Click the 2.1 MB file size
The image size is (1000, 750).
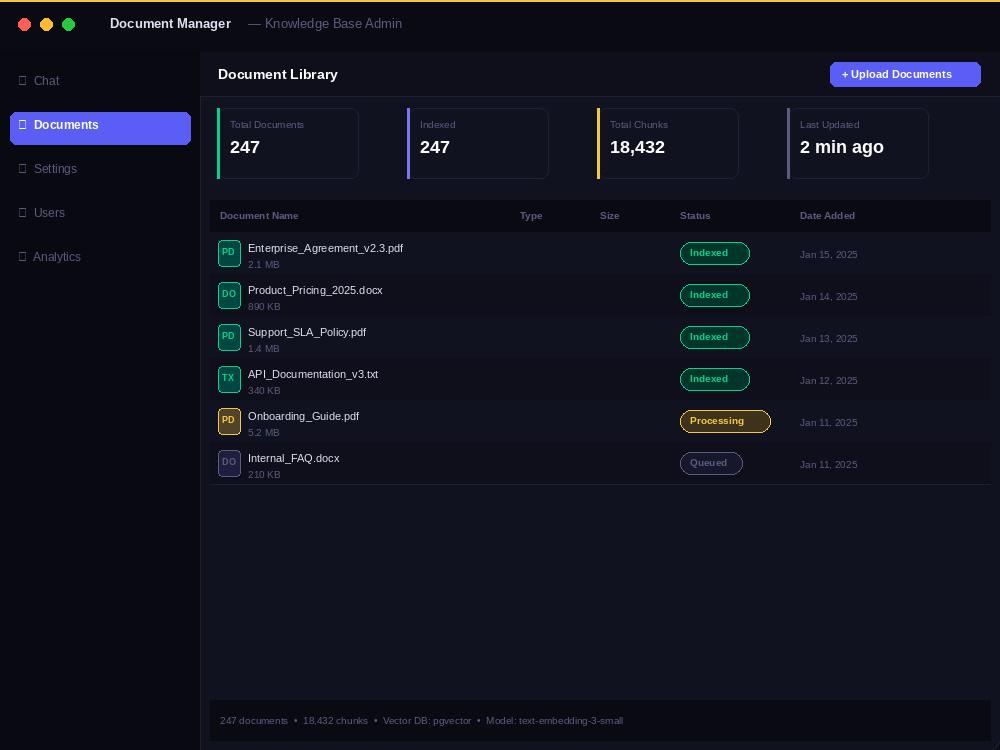[x=263, y=265]
